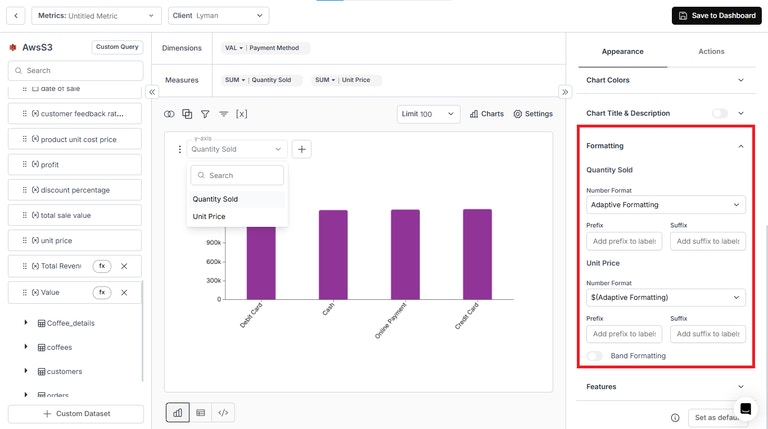Click drag handle of profit field

(24, 165)
